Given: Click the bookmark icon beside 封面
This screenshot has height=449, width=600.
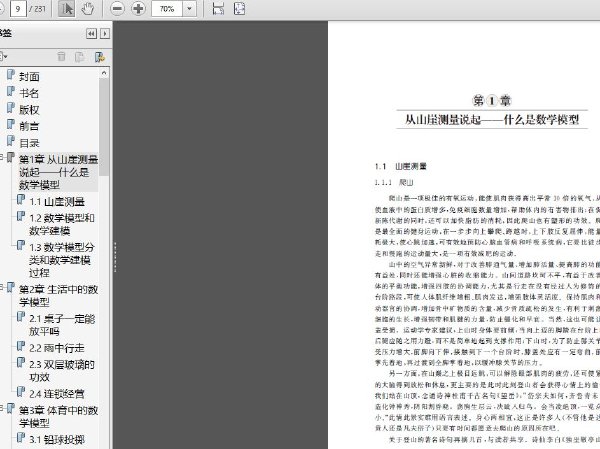Looking at the screenshot, I should tap(11, 75).
